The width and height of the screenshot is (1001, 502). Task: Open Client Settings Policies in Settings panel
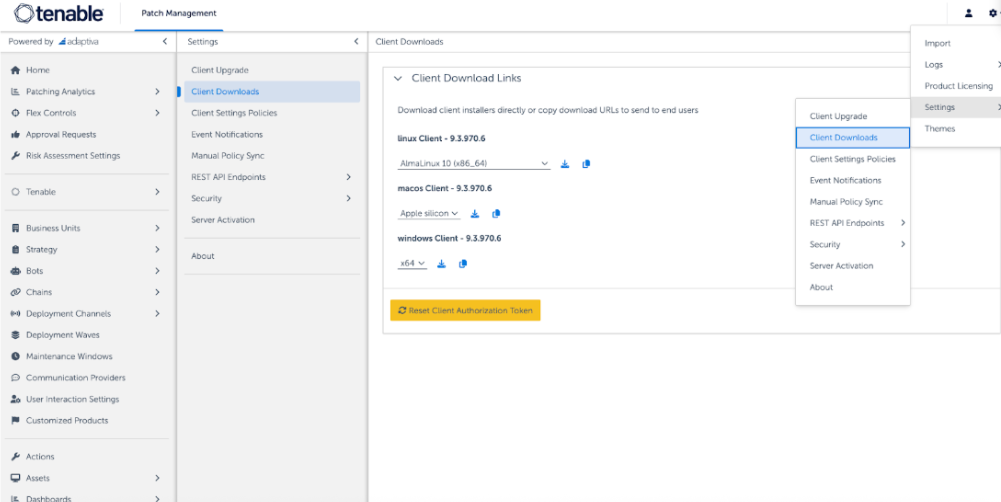(234, 113)
